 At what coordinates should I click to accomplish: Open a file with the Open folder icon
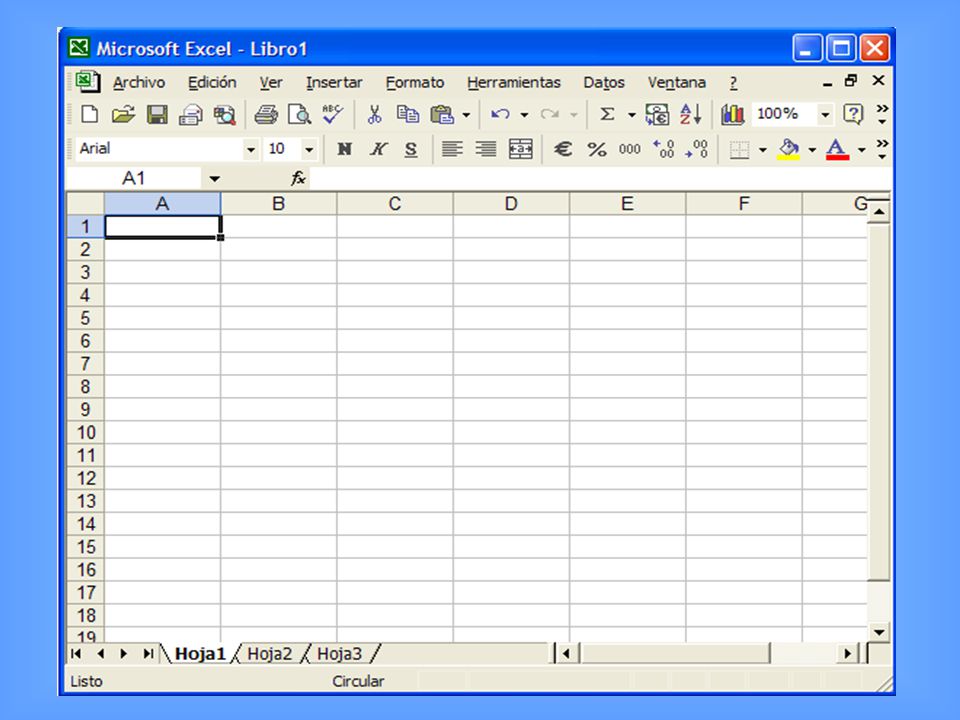coord(123,114)
